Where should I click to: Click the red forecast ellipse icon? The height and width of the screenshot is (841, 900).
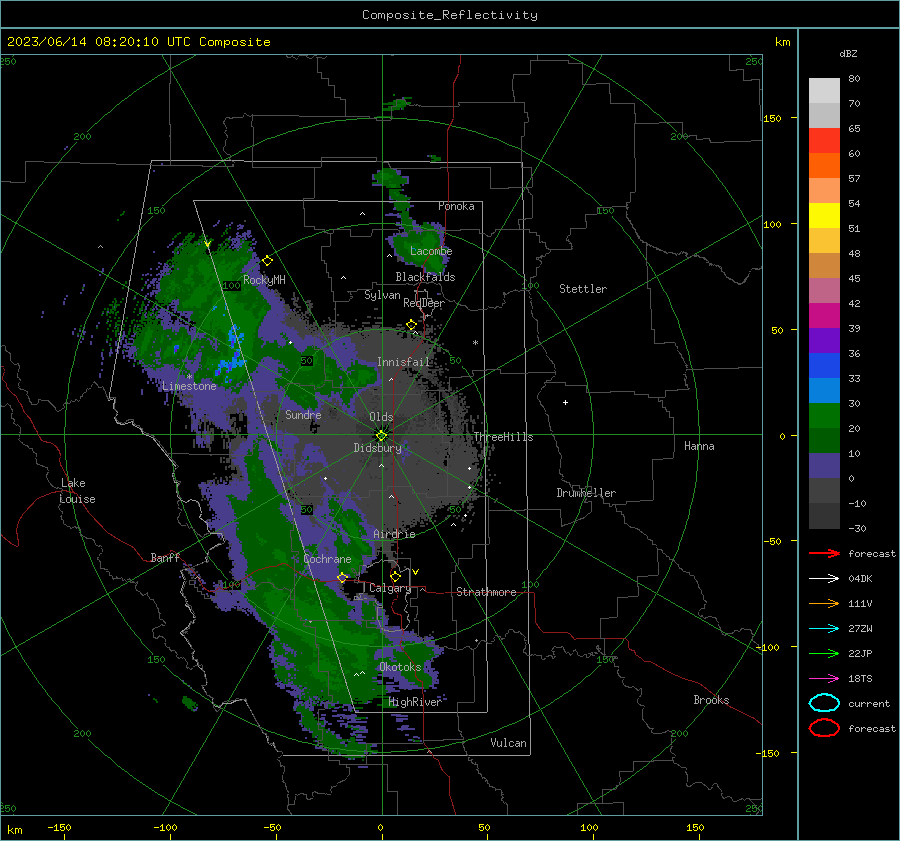pos(824,728)
